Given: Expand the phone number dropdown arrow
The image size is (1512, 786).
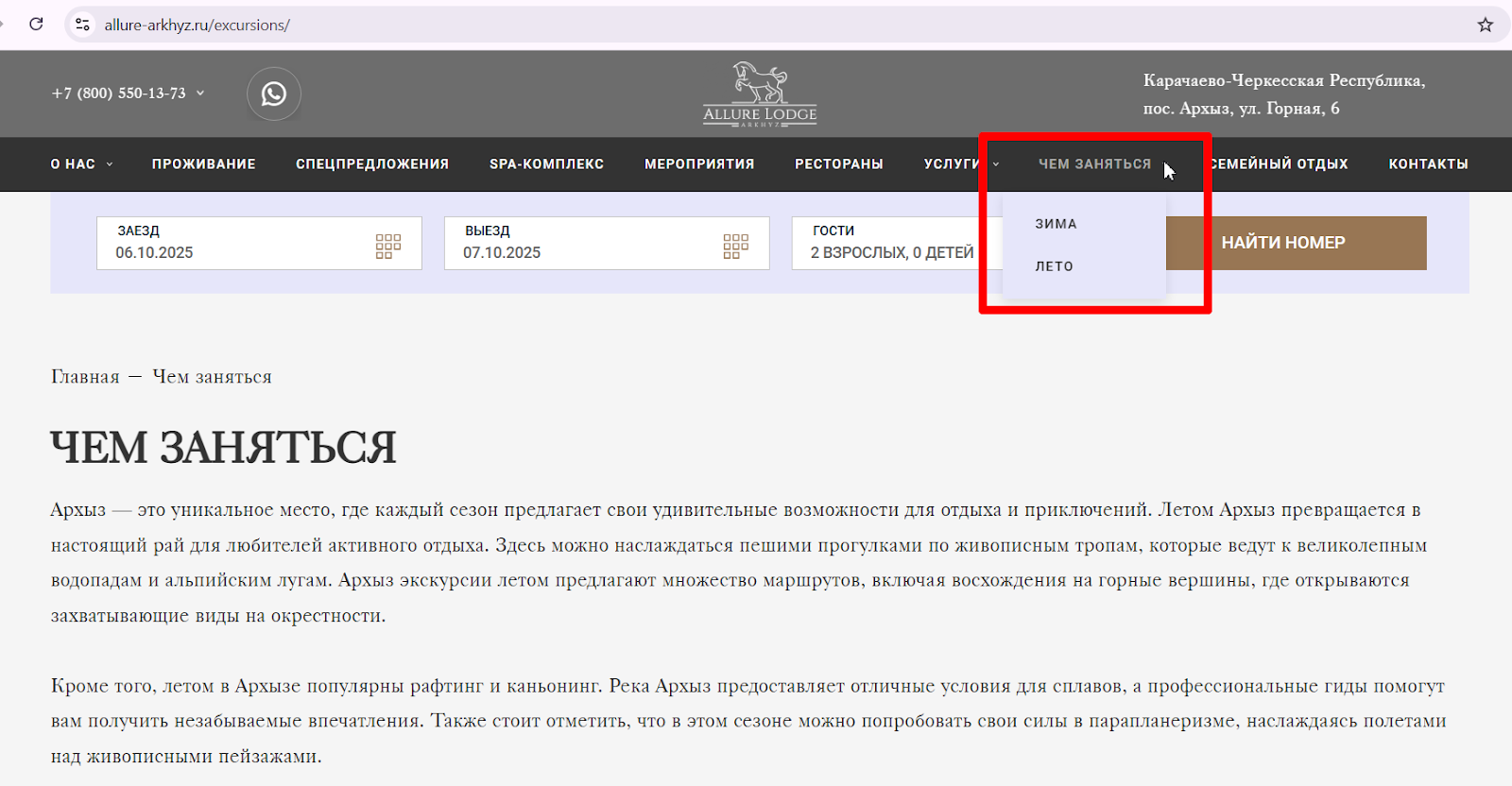Looking at the screenshot, I should click(200, 93).
